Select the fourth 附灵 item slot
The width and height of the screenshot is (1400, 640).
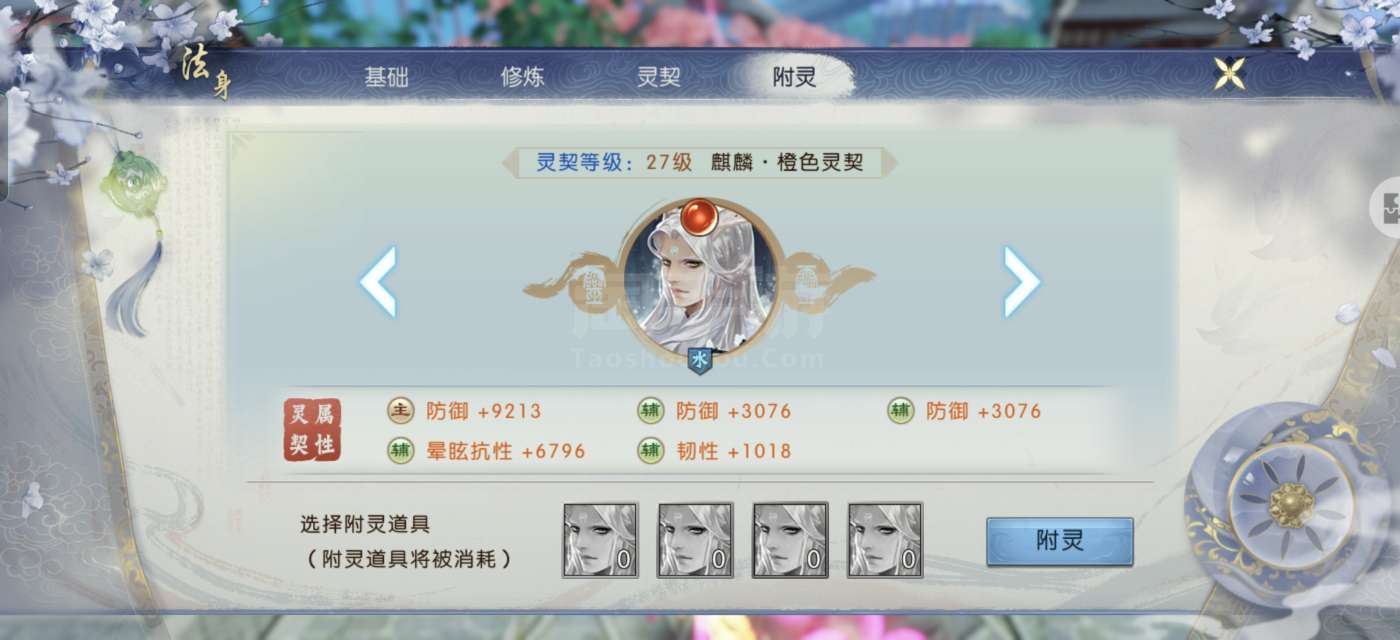(885, 540)
